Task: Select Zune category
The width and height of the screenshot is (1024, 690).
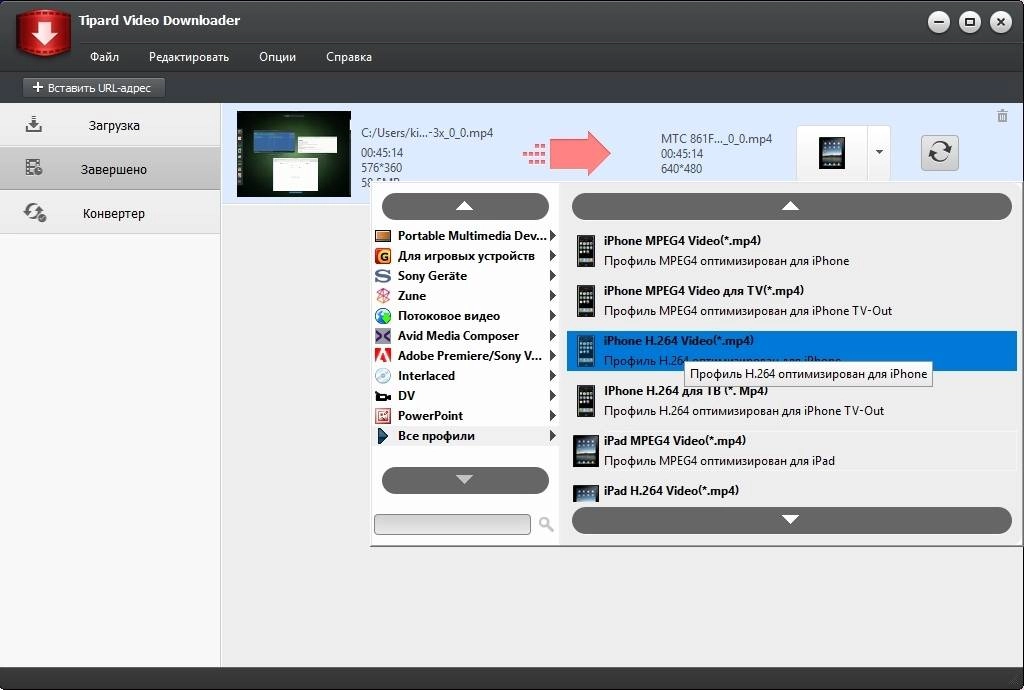Action: coord(465,296)
